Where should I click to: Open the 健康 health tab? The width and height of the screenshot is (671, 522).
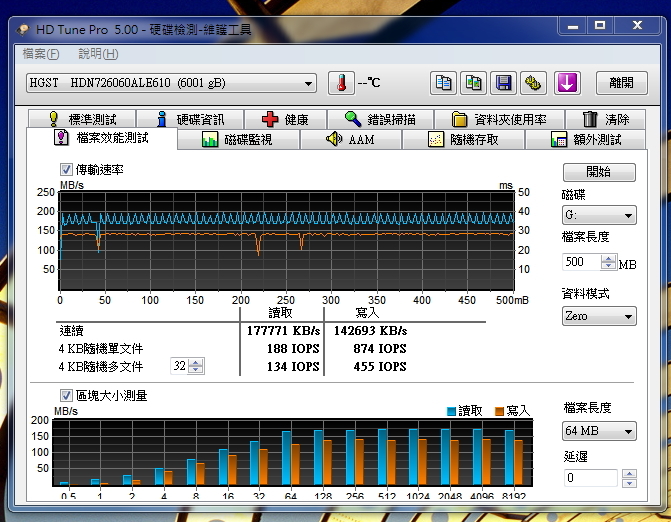coord(285,119)
